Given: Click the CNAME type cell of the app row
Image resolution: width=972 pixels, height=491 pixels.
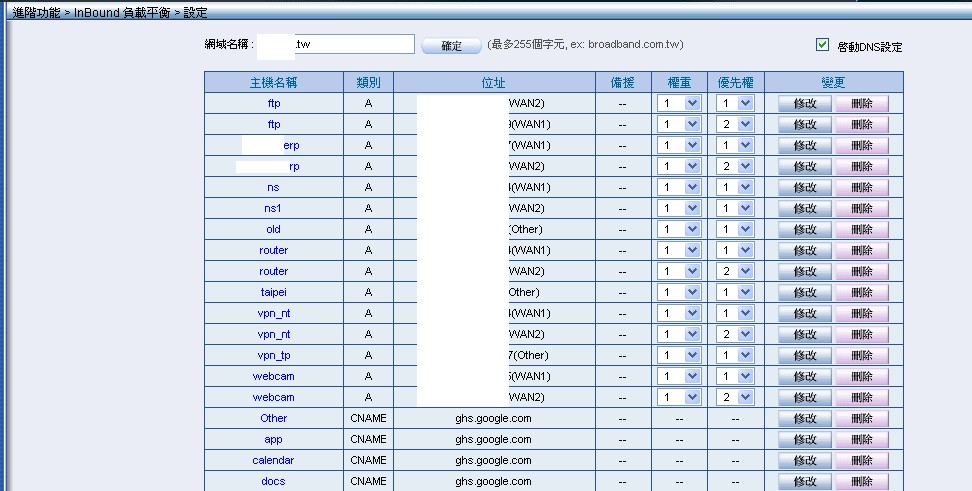Looking at the screenshot, I should click(x=368, y=440).
